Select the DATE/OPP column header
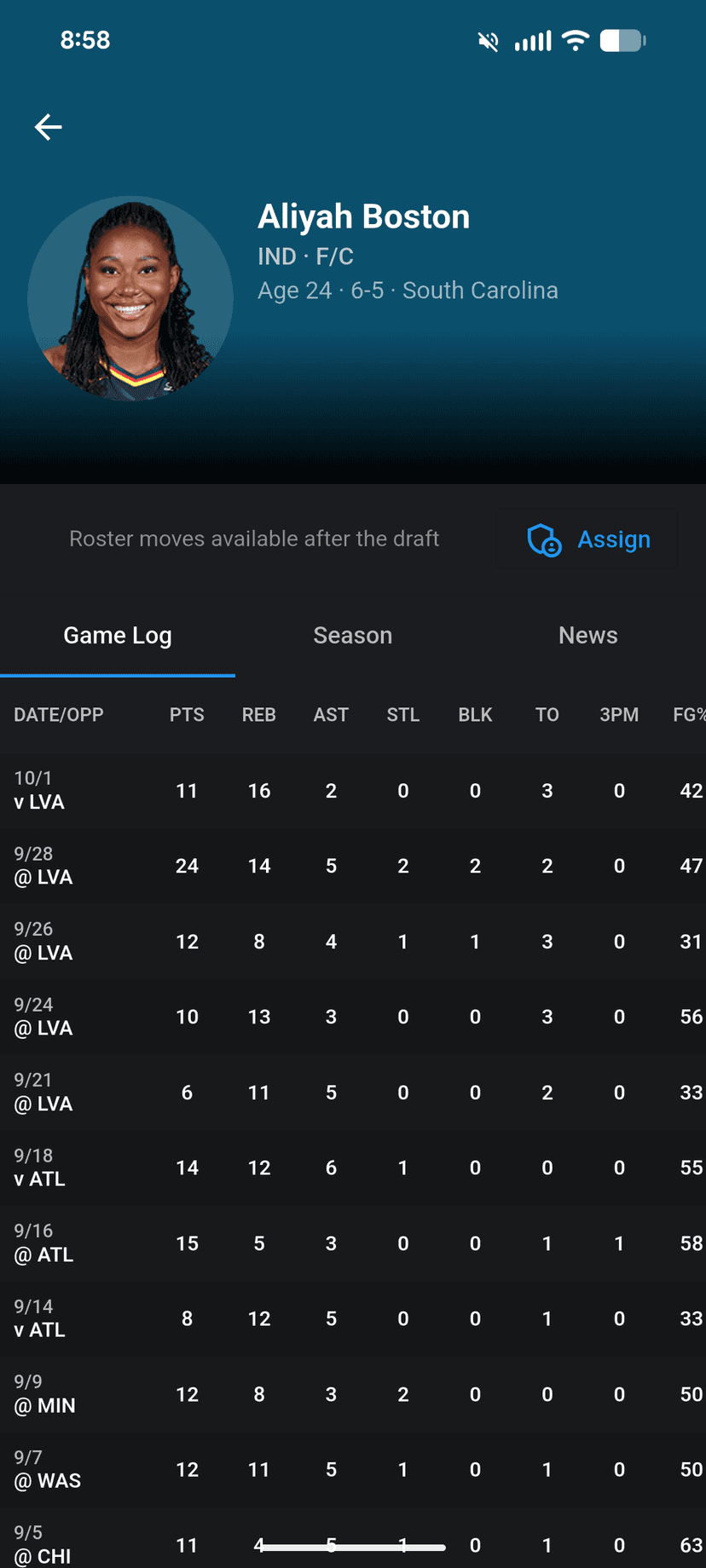The image size is (706, 1568). coord(59,715)
